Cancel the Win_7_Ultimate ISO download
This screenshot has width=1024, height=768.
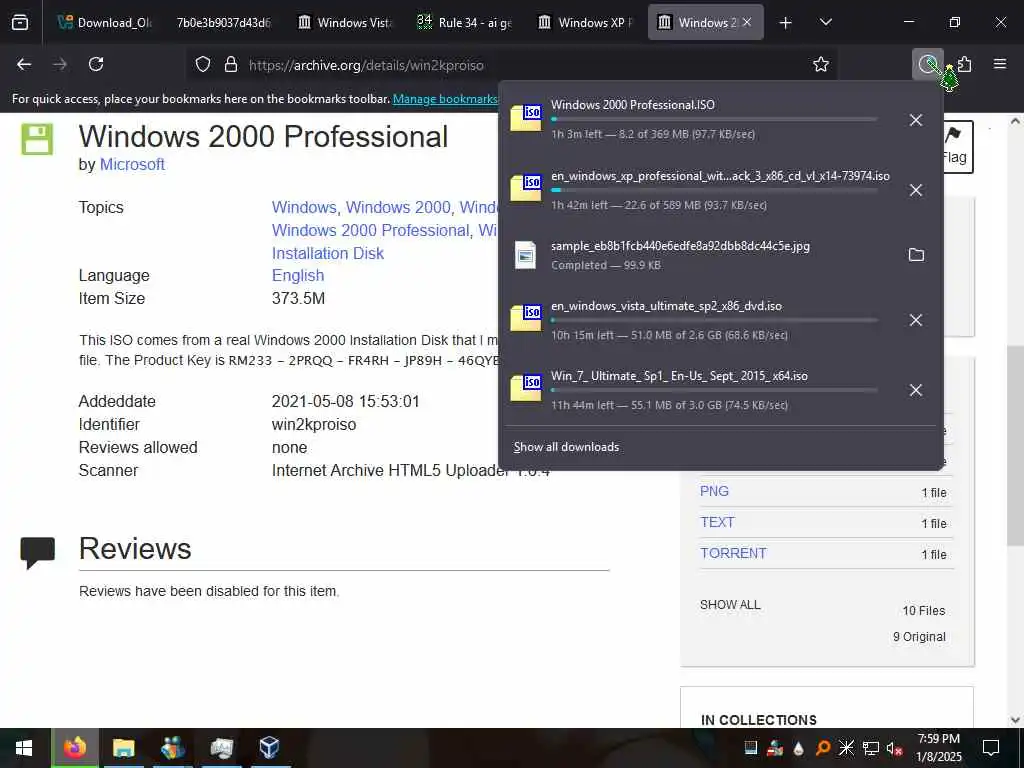pyautogui.click(x=916, y=390)
